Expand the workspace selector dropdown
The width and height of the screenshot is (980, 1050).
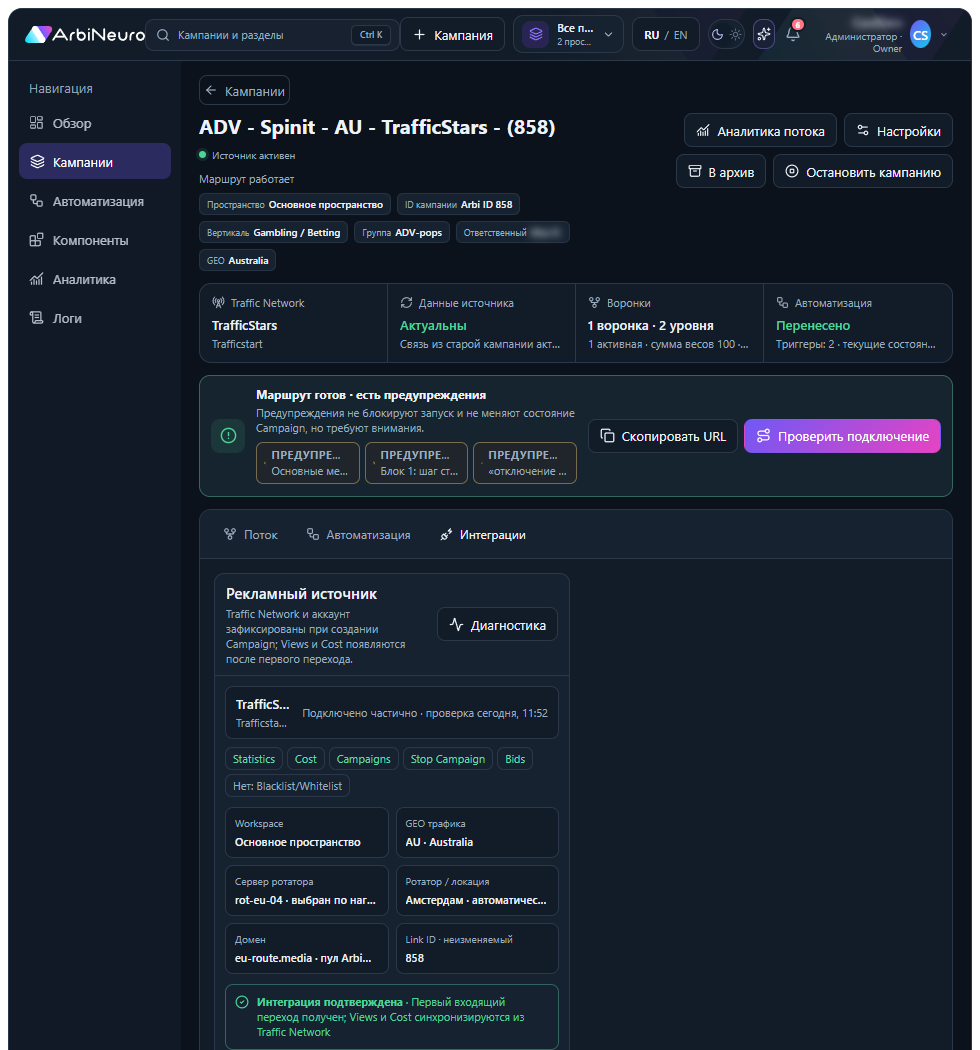tap(569, 34)
